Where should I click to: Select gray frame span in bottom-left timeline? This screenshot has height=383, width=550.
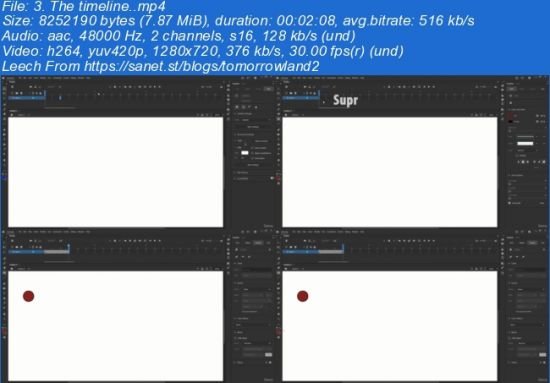56,252
